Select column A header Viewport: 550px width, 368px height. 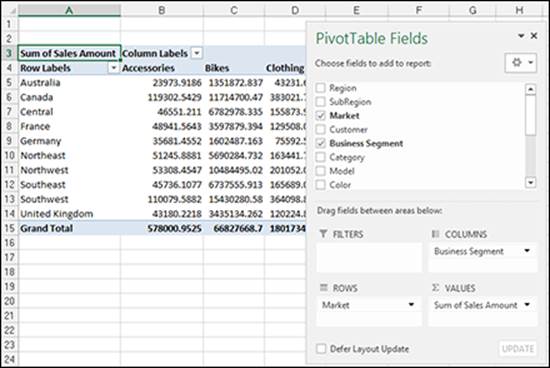coord(69,11)
